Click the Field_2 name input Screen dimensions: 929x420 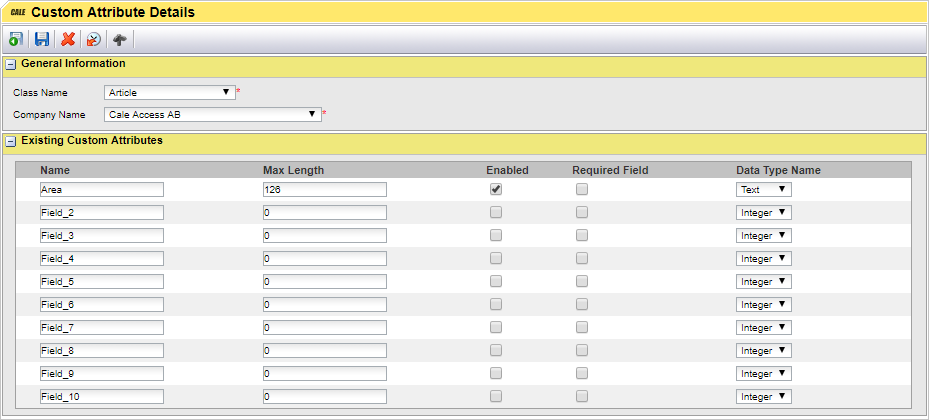coord(101,213)
